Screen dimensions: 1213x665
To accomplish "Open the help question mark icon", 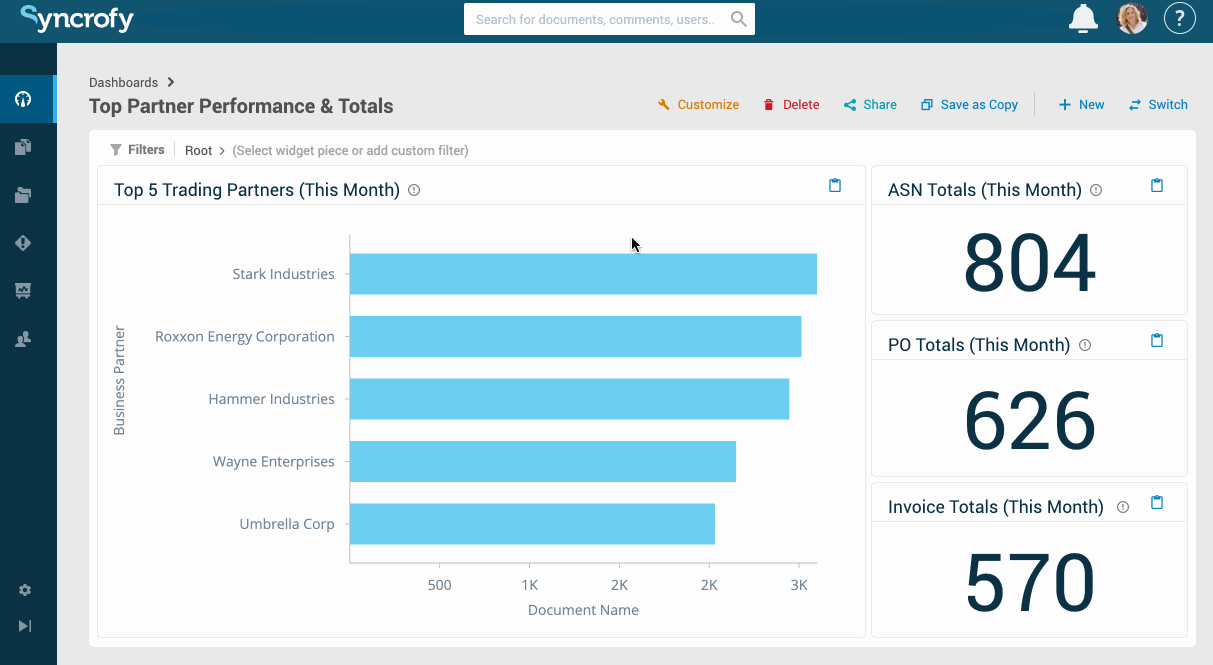I will click(1180, 18).
